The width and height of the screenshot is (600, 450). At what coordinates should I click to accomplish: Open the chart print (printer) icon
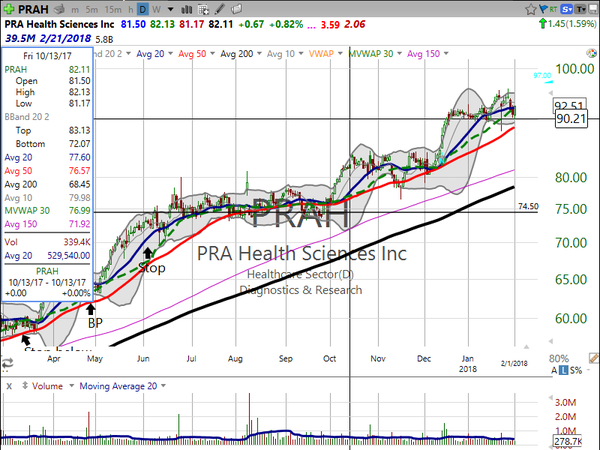coord(59,9)
